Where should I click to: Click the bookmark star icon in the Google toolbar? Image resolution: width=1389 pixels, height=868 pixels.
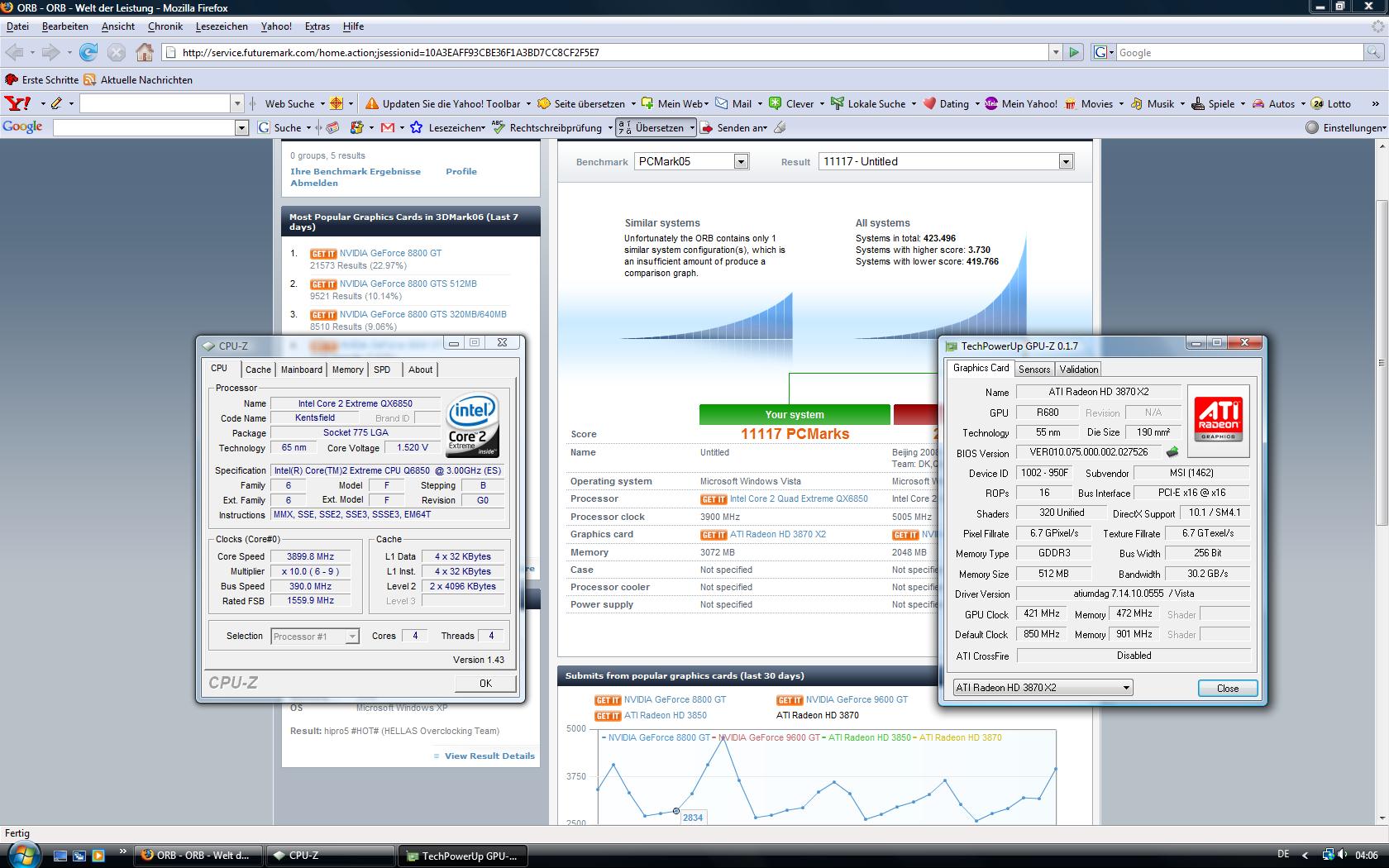click(417, 127)
